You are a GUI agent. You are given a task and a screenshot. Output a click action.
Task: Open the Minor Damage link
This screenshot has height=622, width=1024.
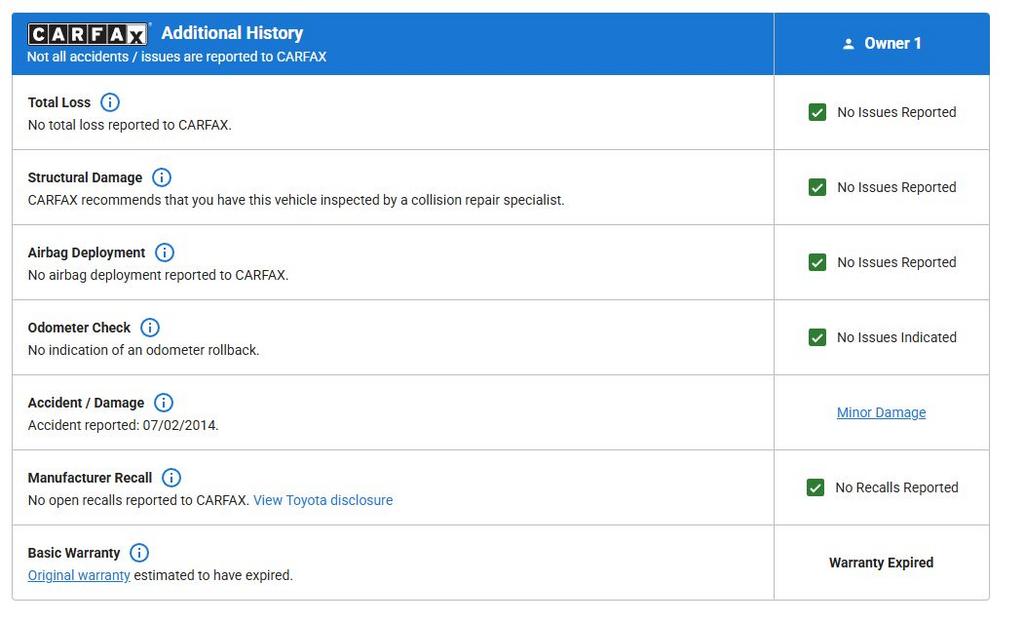[x=881, y=412]
